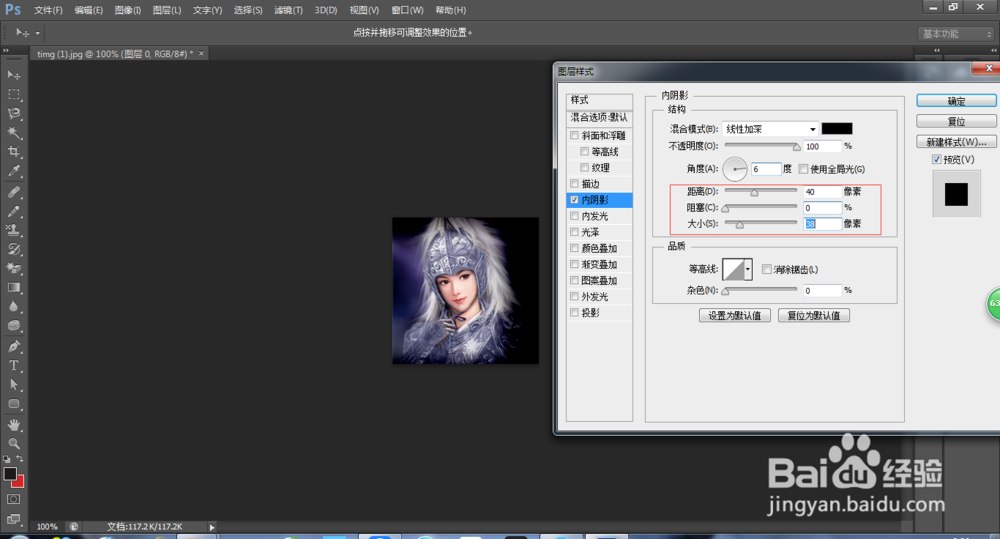Image resolution: width=1000 pixels, height=539 pixels.
Task: Swap foreground and background colors
Action: [x=20, y=459]
